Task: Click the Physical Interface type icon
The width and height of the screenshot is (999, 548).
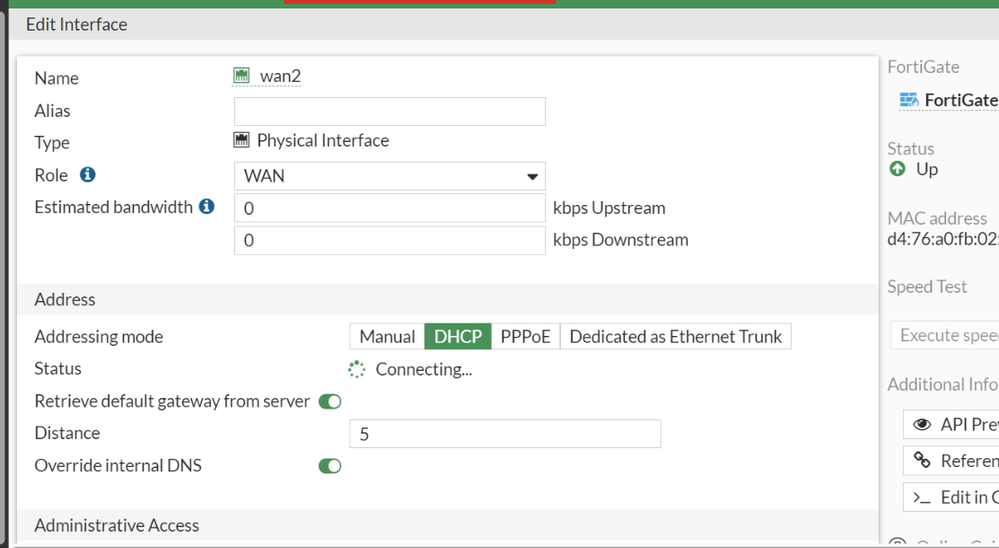Action: tap(241, 140)
